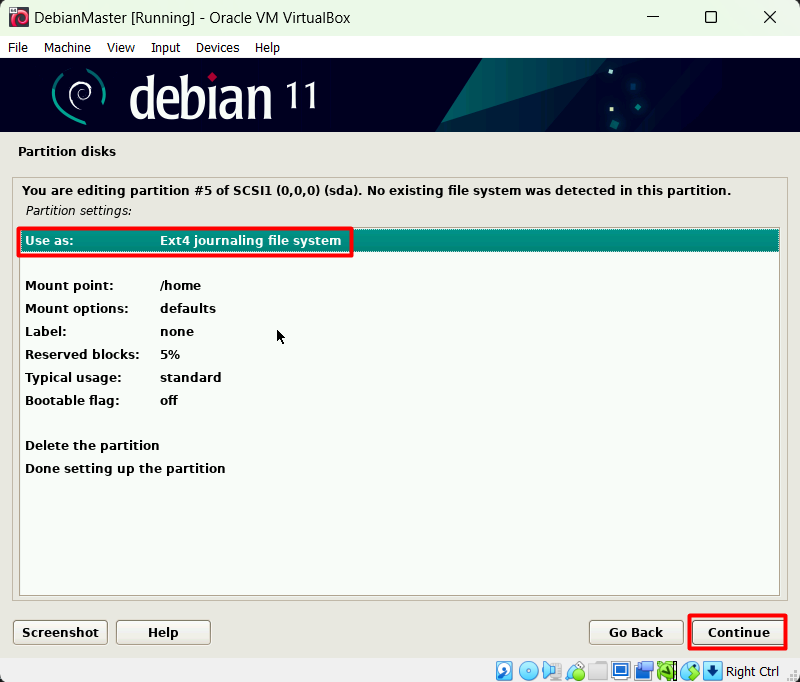This screenshot has width=800, height=682.
Task: Open the Devices menu
Action: (x=217, y=47)
